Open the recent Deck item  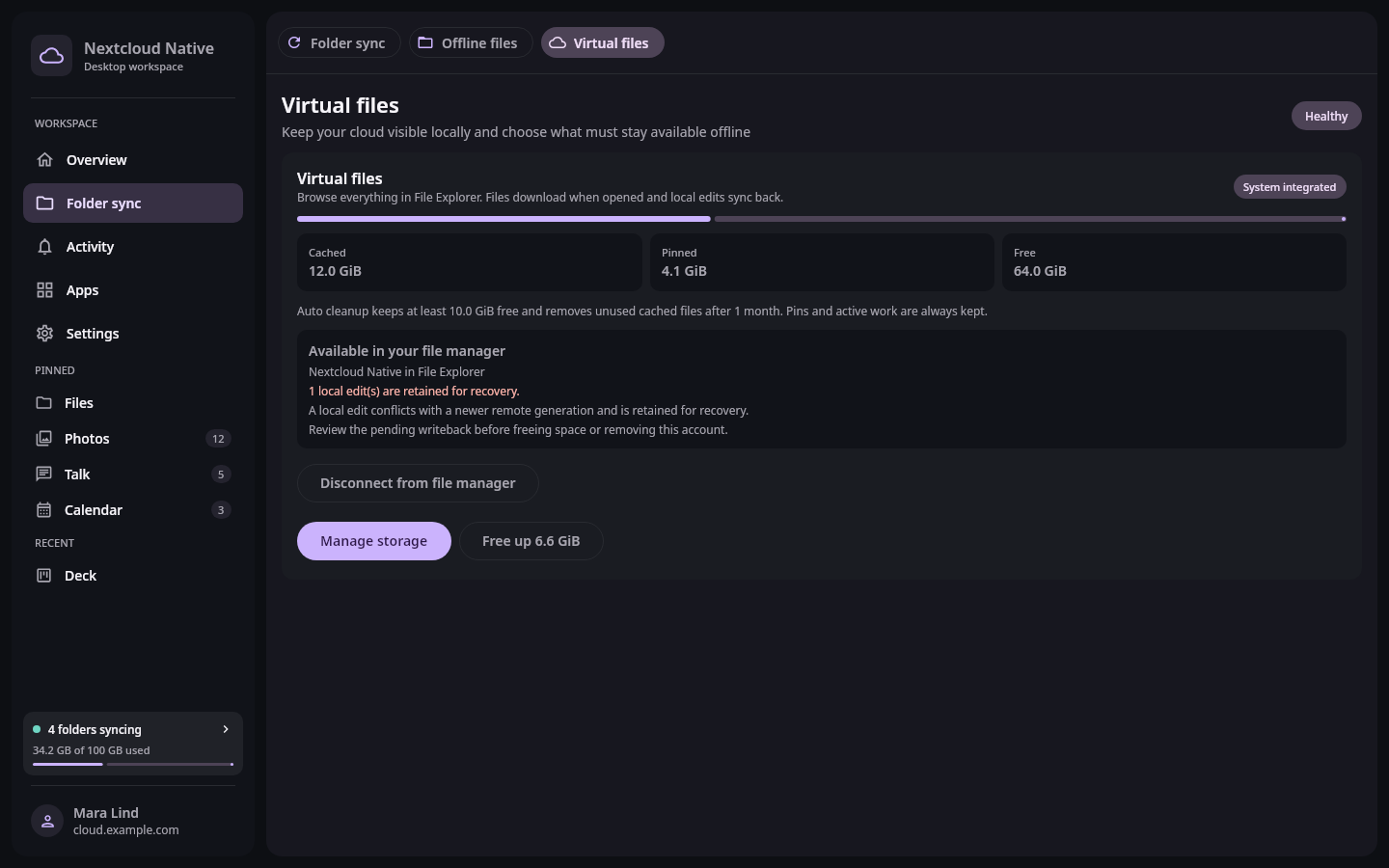(133, 576)
